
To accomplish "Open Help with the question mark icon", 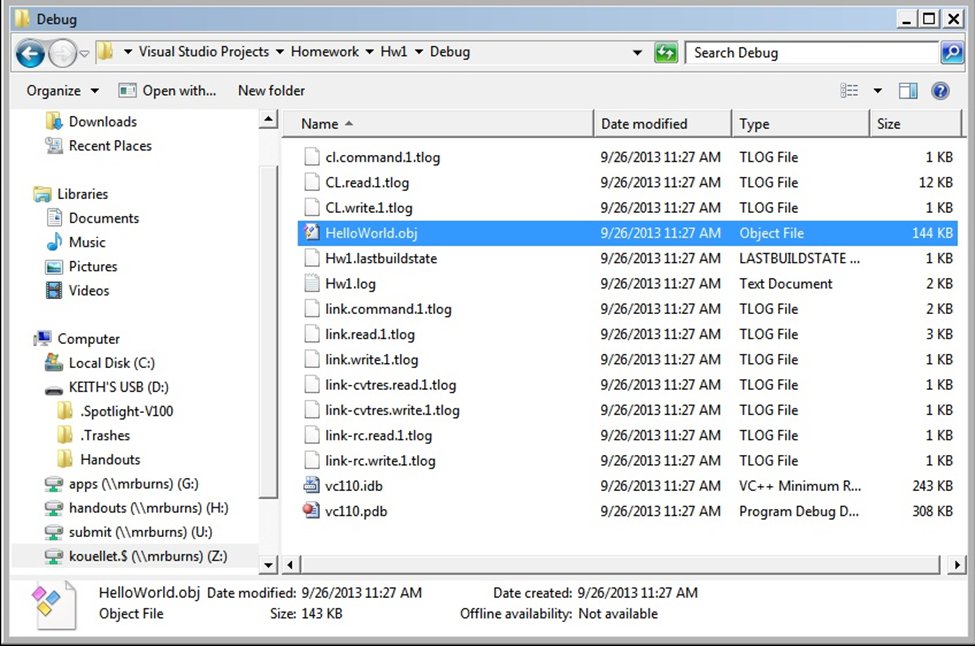I will 940,91.
